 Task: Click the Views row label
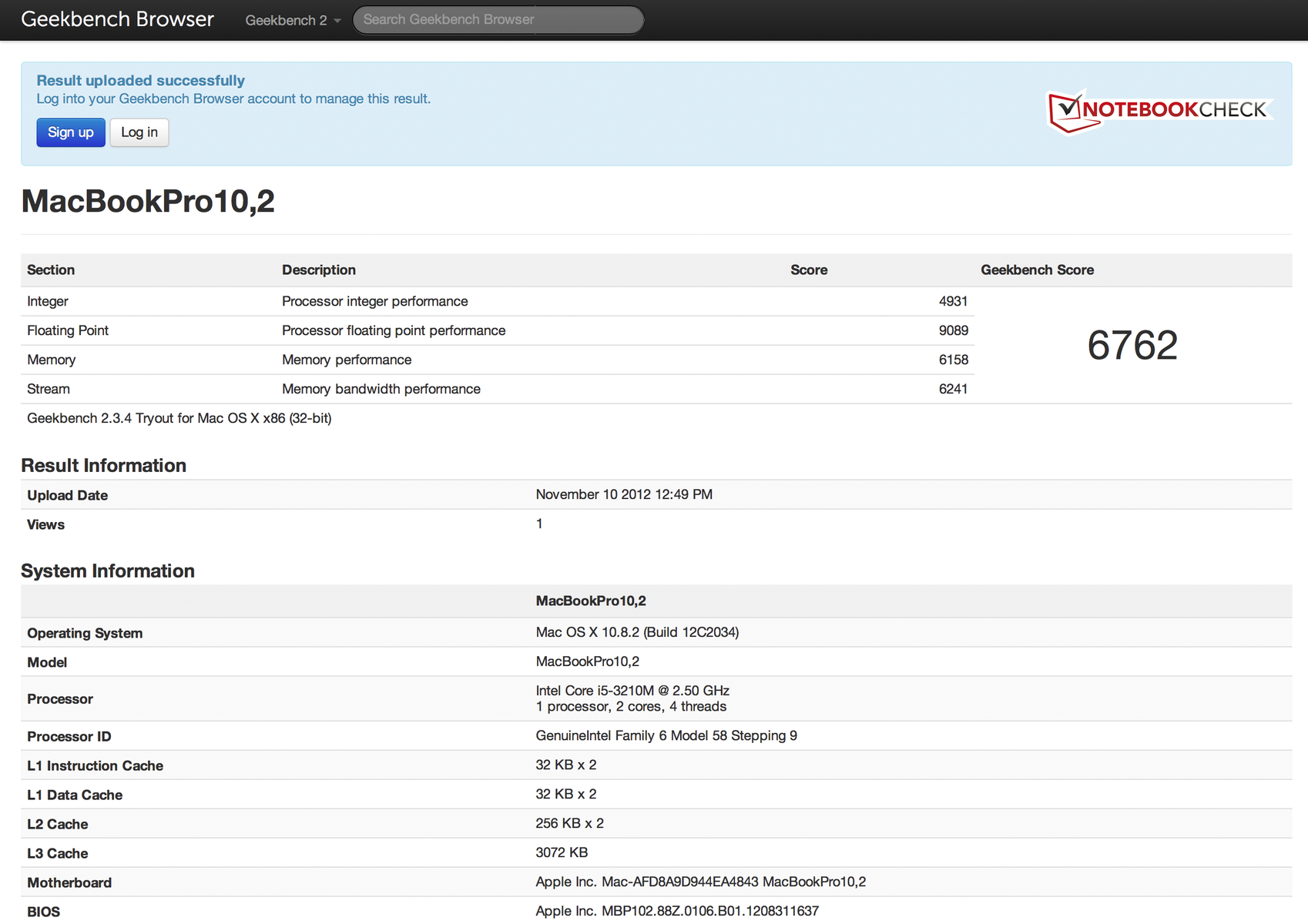(x=46, y=525)
